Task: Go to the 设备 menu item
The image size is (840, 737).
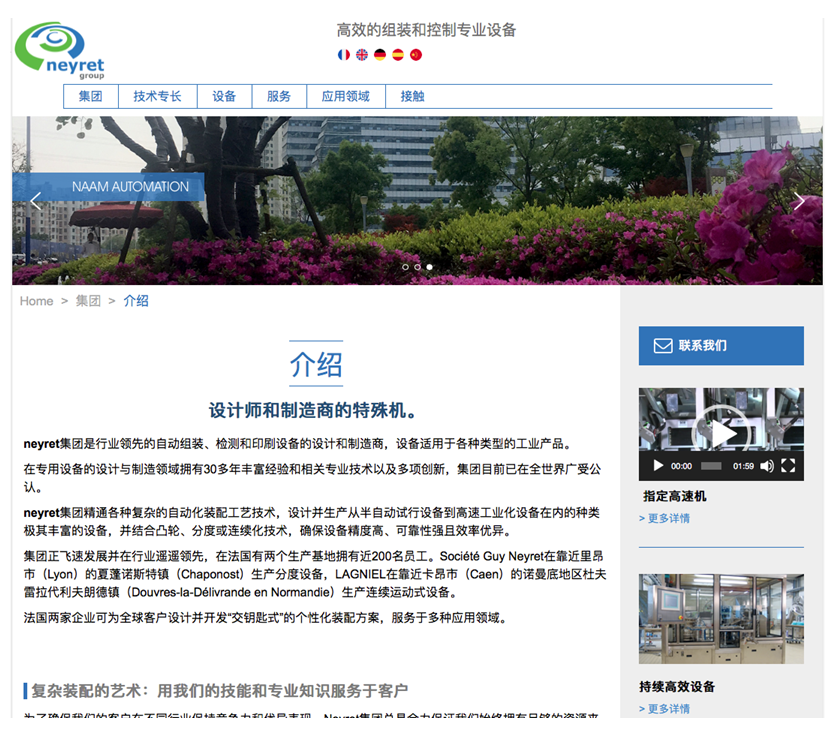Action: (224, 97)
